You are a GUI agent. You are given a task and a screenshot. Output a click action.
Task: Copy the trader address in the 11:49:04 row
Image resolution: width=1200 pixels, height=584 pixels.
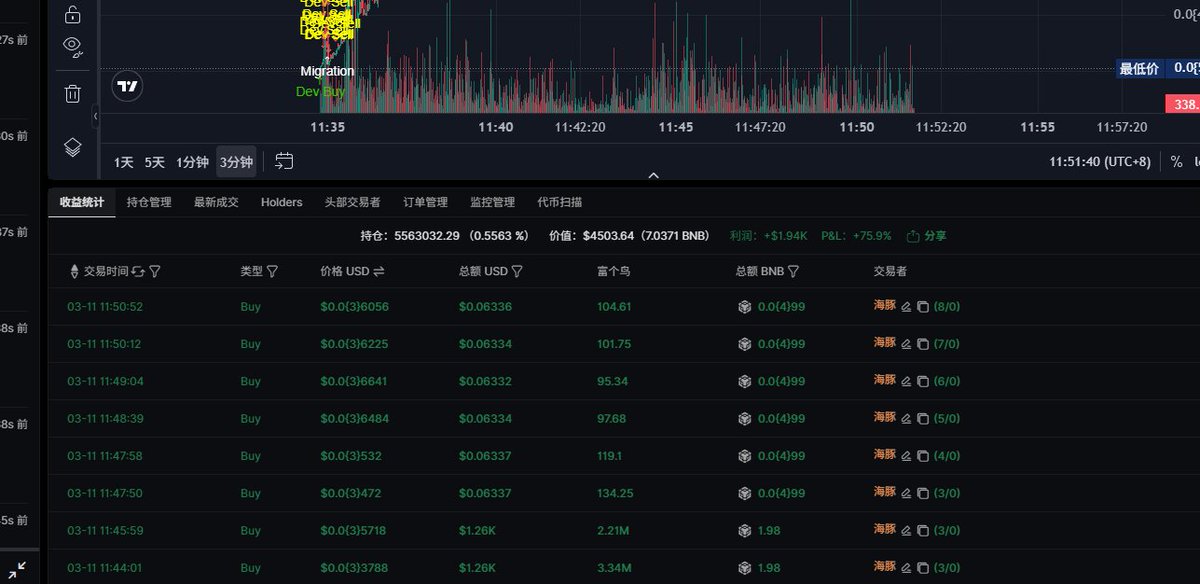pyautogui.click(x=923, y=381)
